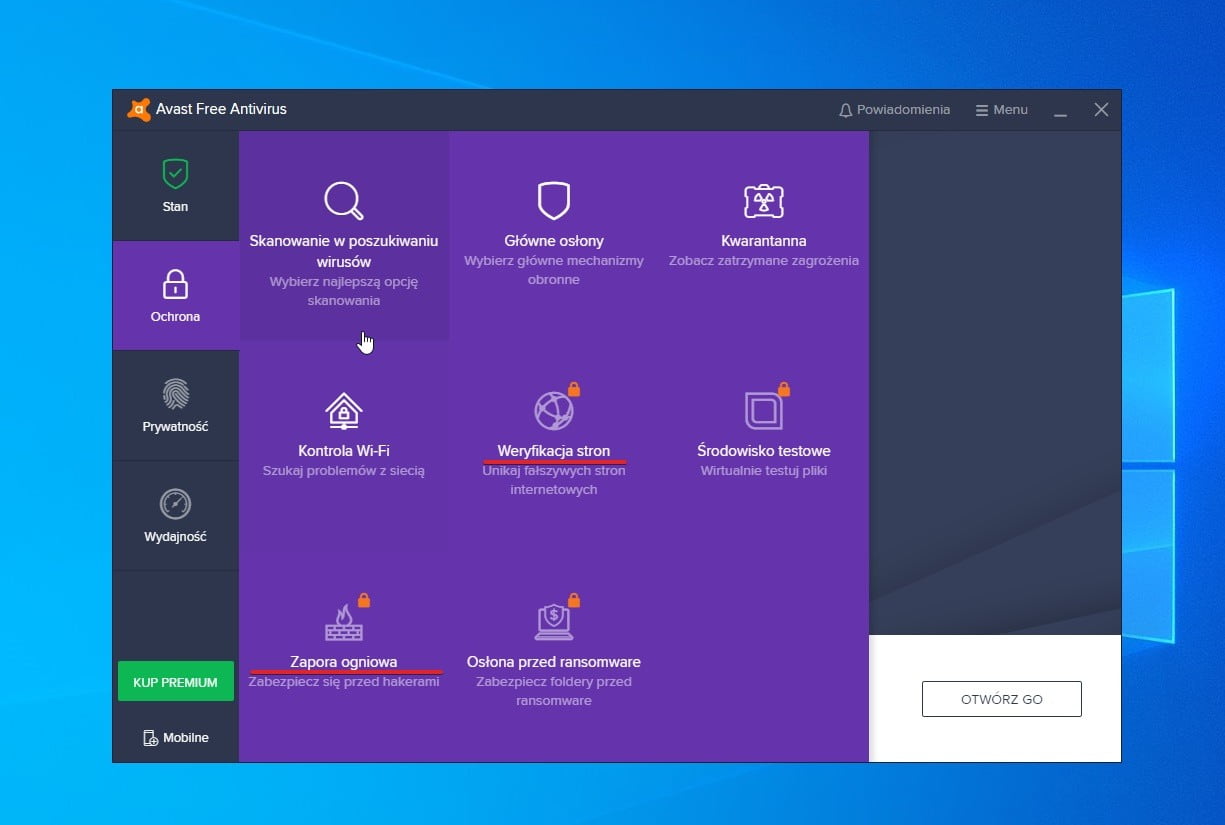Go to the Wydajność gauge tab

click(x=175, y=516)
